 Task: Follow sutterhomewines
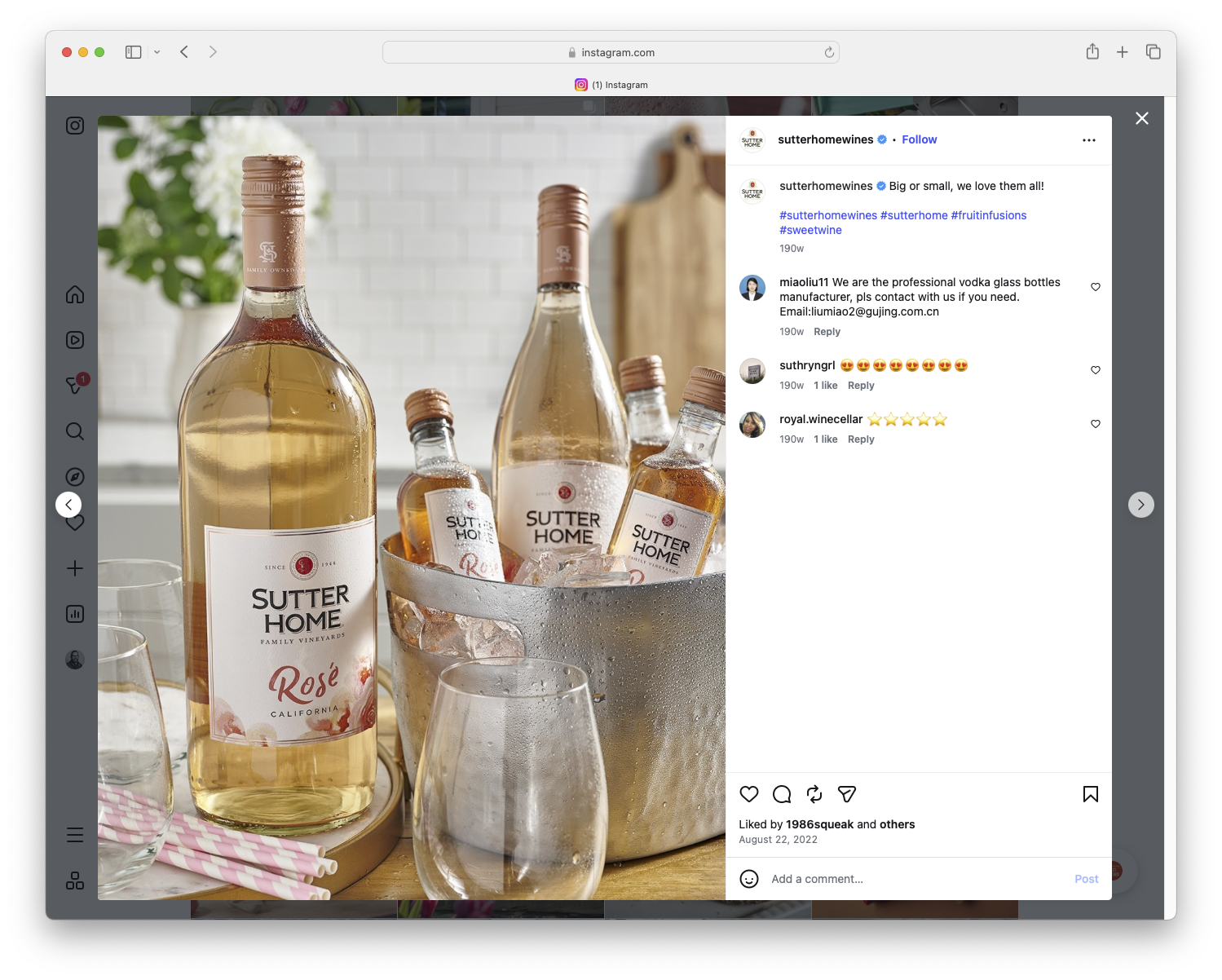[x=920, y=139]
